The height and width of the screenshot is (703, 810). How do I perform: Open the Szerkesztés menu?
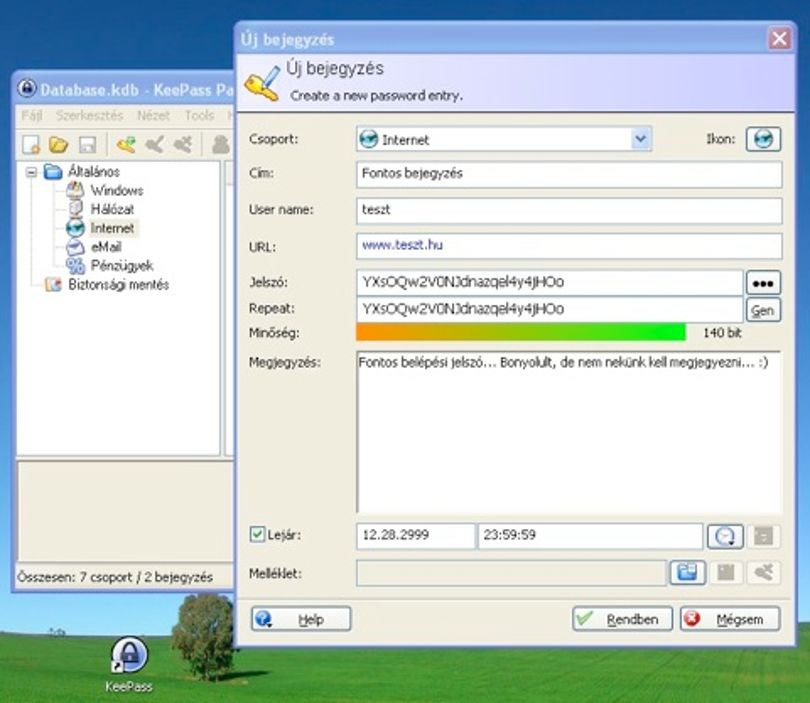pyautogui.click(x=89, y=115)
